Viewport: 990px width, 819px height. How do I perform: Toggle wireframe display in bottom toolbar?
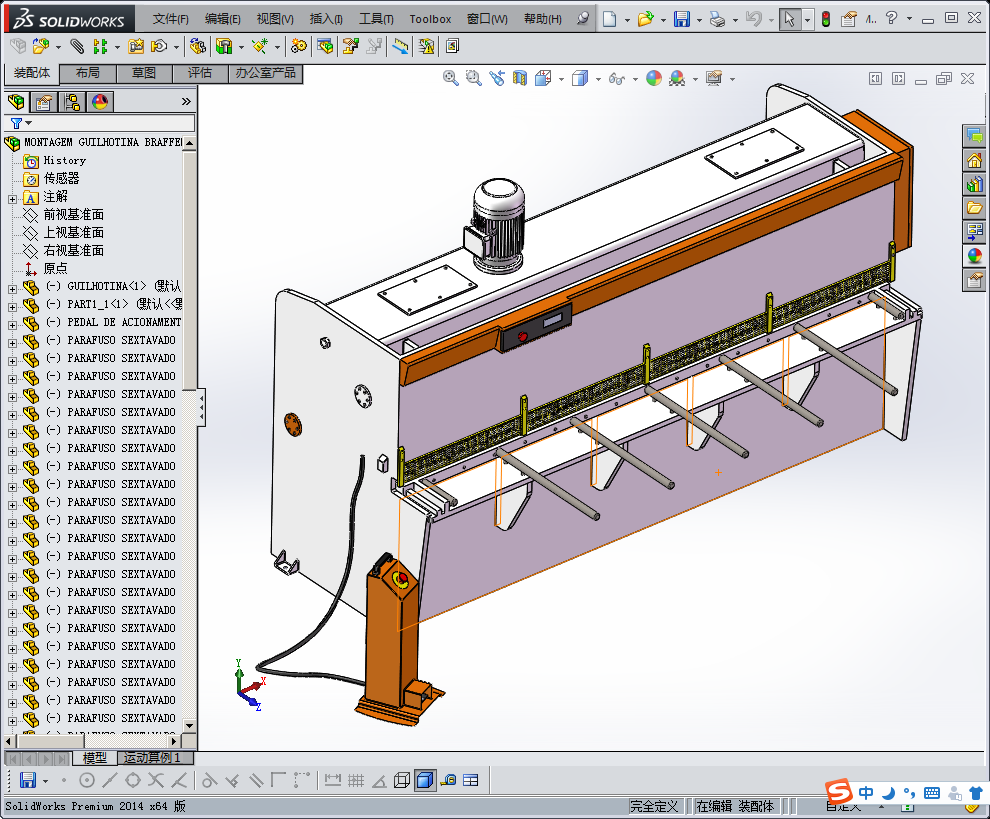(x=402, y=780)
